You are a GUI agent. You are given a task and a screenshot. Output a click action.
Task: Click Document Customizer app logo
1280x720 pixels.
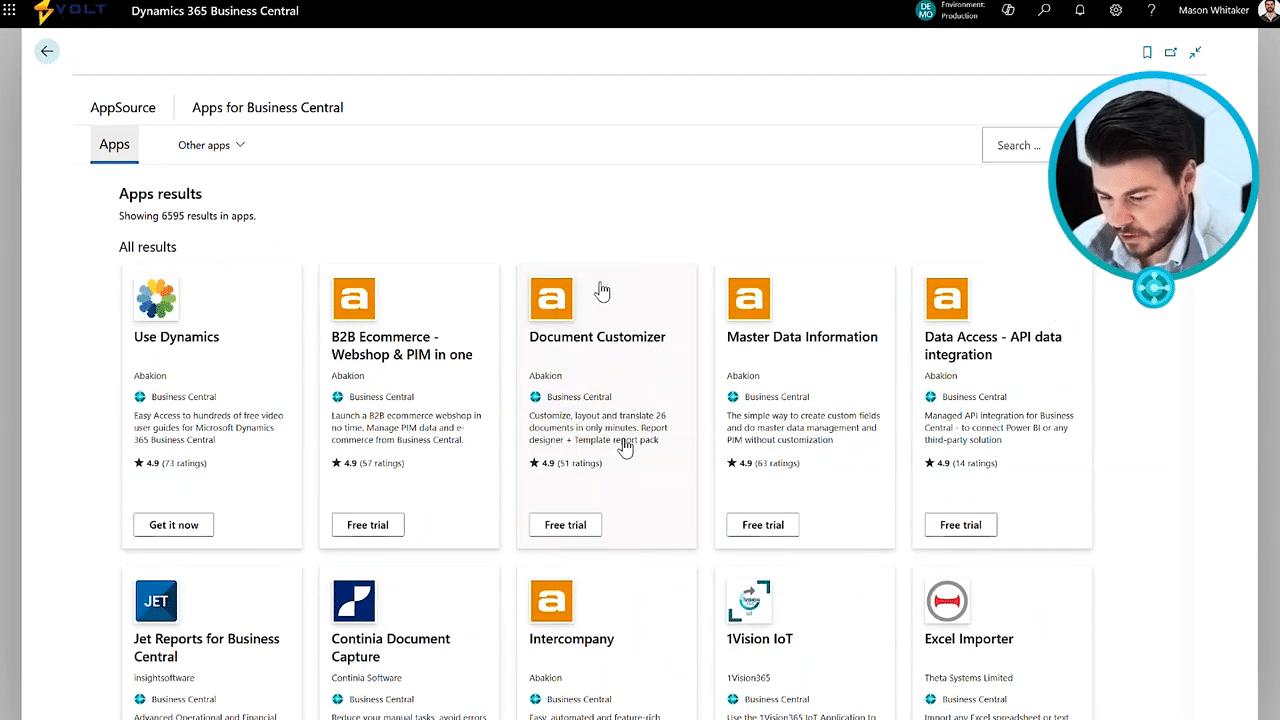pyautogui.click(x=551, y=299)
